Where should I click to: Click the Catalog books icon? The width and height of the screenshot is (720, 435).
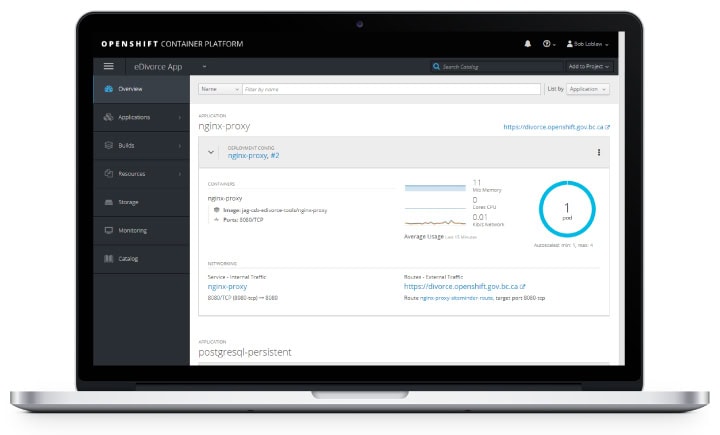[108, 259]
